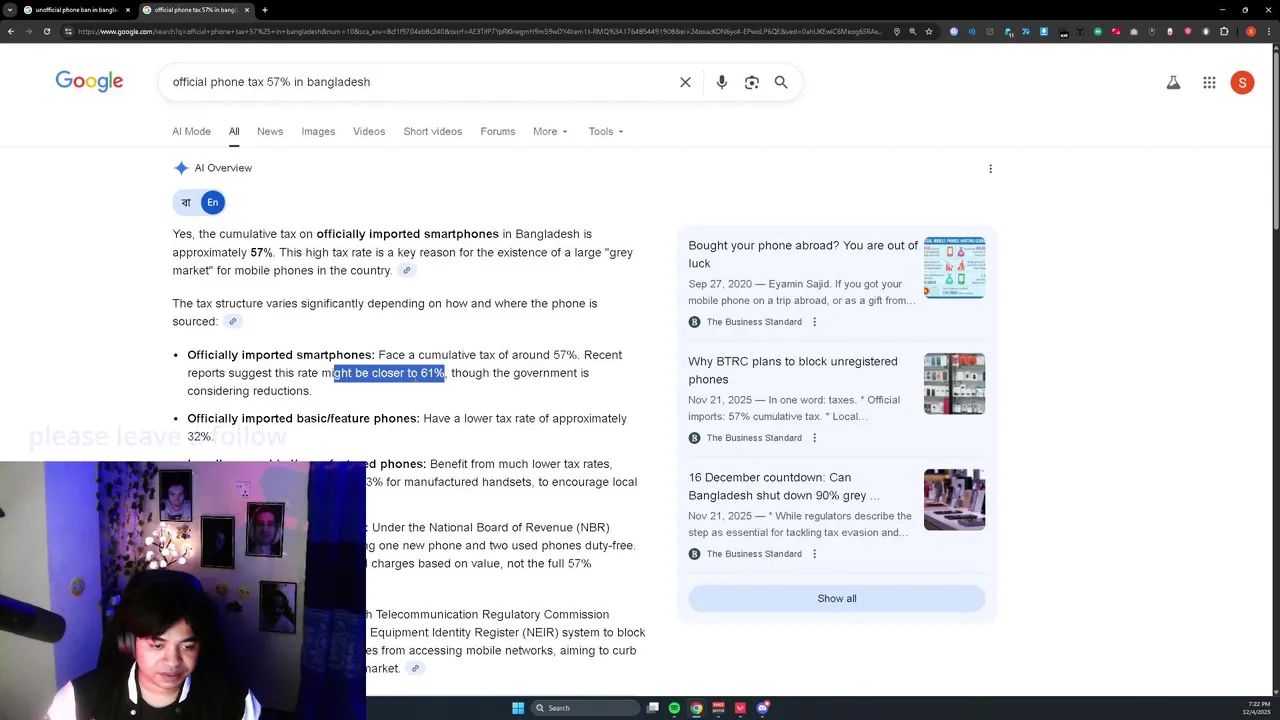Click the Chrome address bar URL
Viewport: 1280px width, 720px height.
(480, 31)
